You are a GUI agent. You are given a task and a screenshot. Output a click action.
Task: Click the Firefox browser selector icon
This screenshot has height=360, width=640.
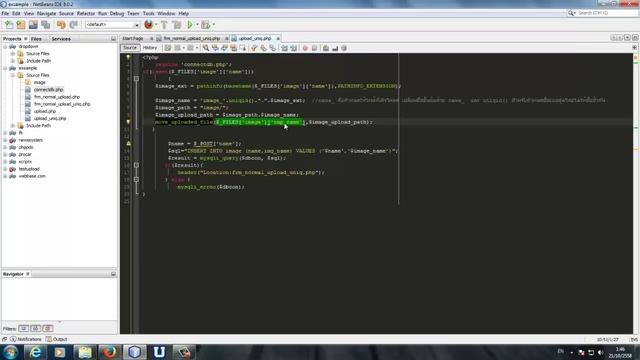149,24
